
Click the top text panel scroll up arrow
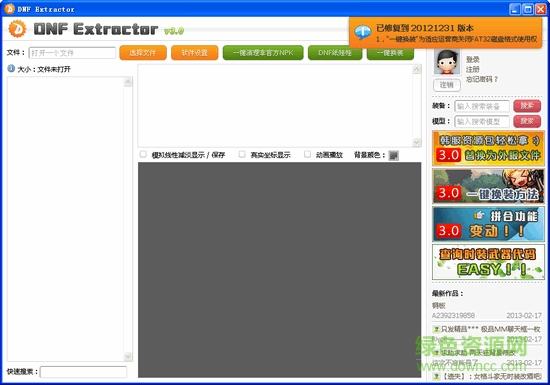[417, 69]
